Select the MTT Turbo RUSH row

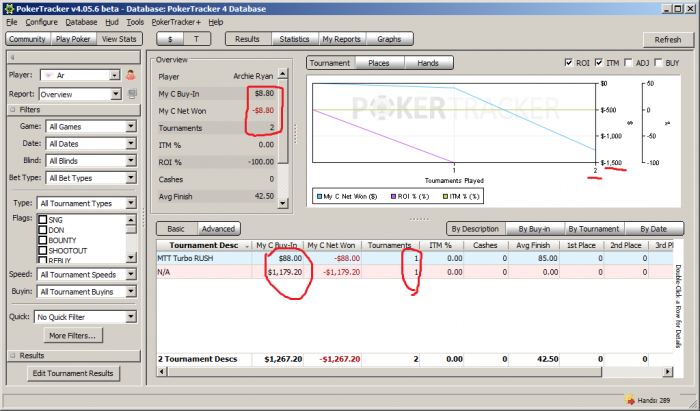point(414,258)
